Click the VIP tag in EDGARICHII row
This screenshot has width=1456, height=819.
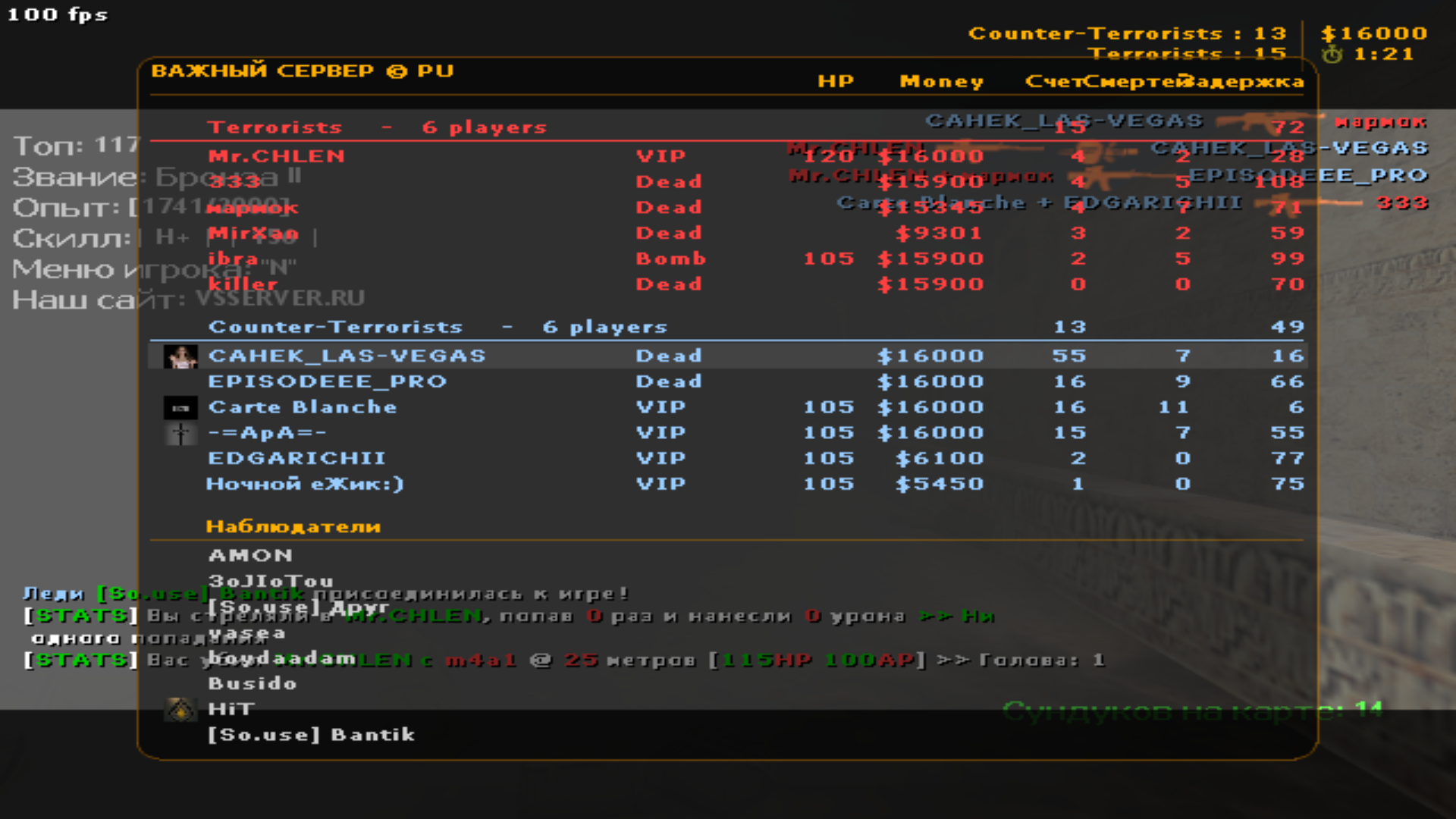point(661,459)
